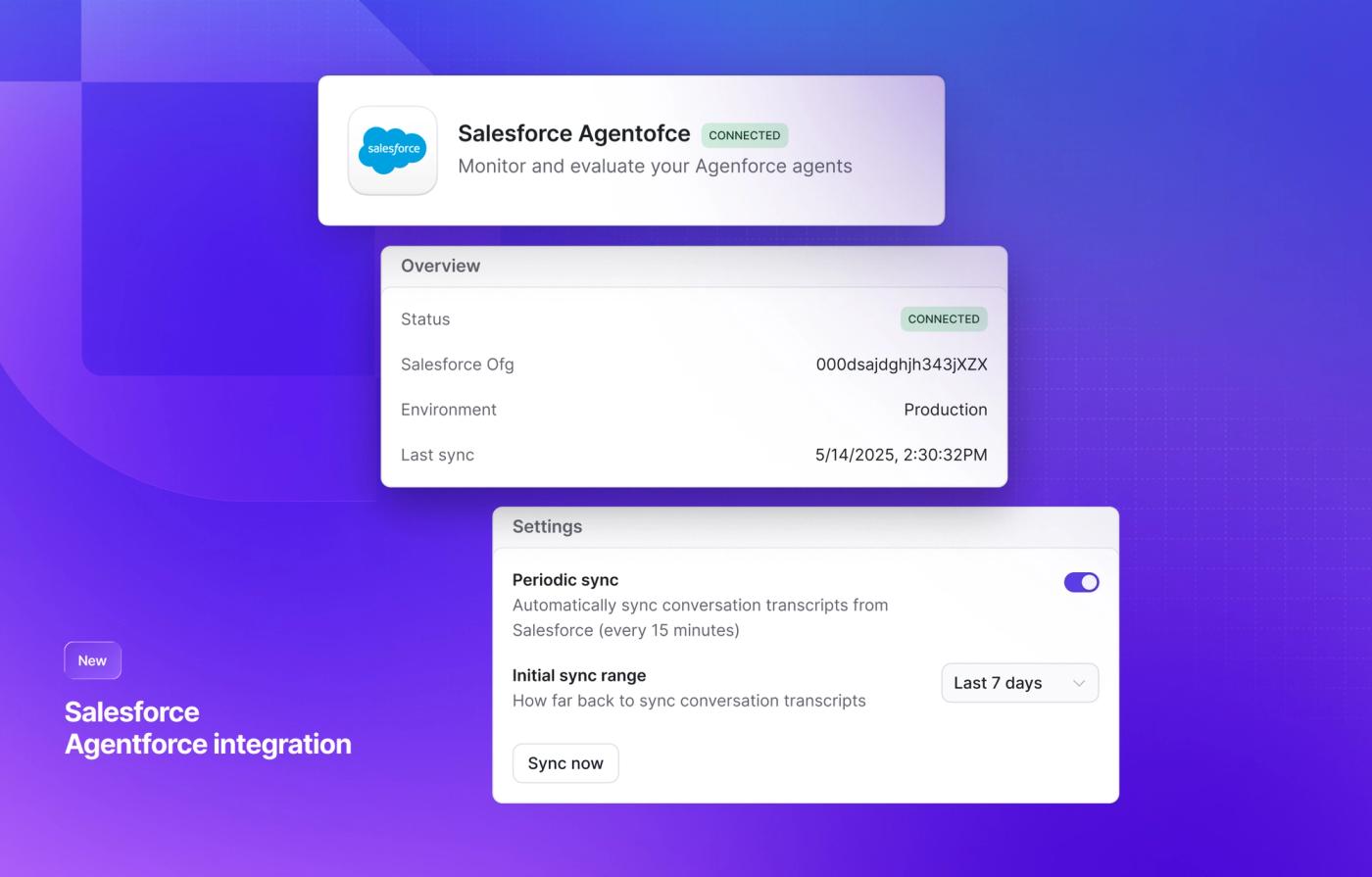Click 'How far back to sync' description
Image resolution: width=1372 pixels, height=877 pixels.
point(689,701)
